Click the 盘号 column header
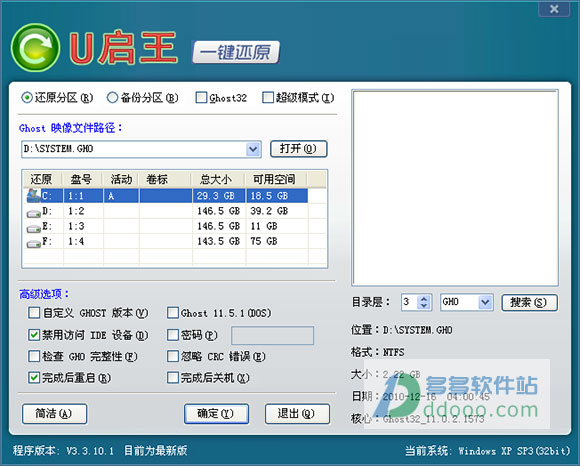Viewport: 580px width, 466px height. tap(82, 179)
